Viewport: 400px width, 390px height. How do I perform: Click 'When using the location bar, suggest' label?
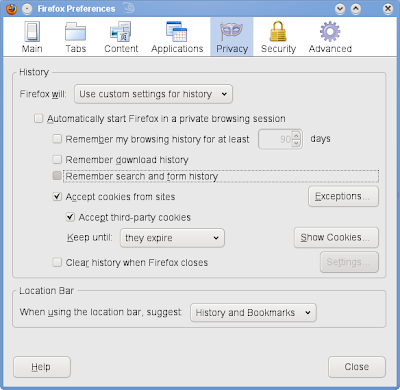[101, 312]
